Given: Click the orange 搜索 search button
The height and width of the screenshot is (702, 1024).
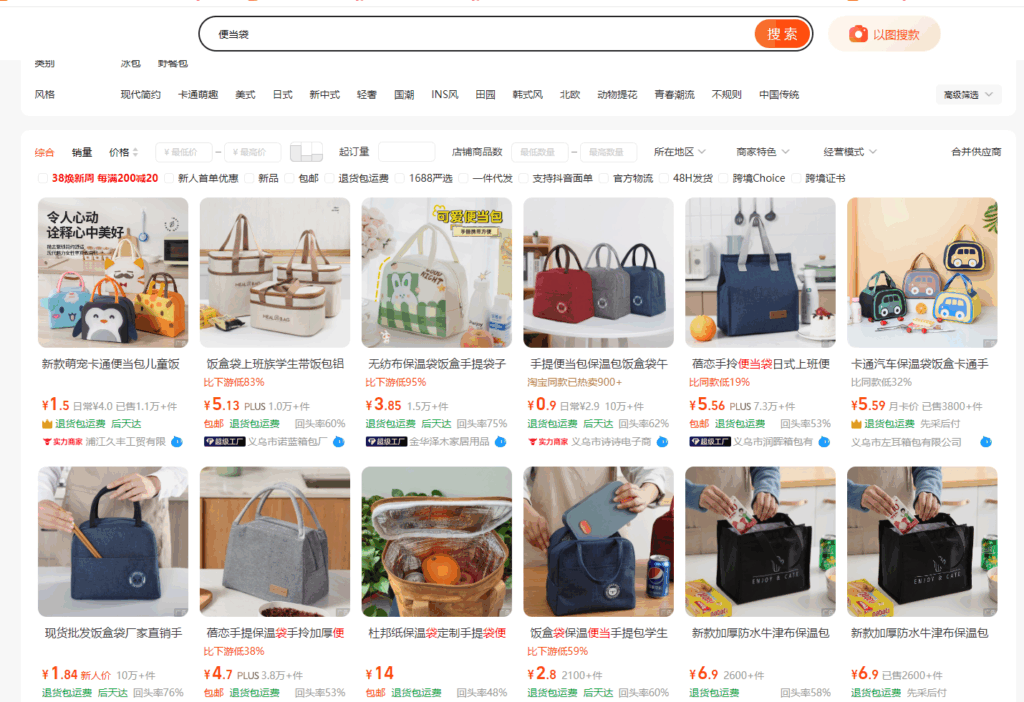Looking at the screenshot, I should coord(782,34).
